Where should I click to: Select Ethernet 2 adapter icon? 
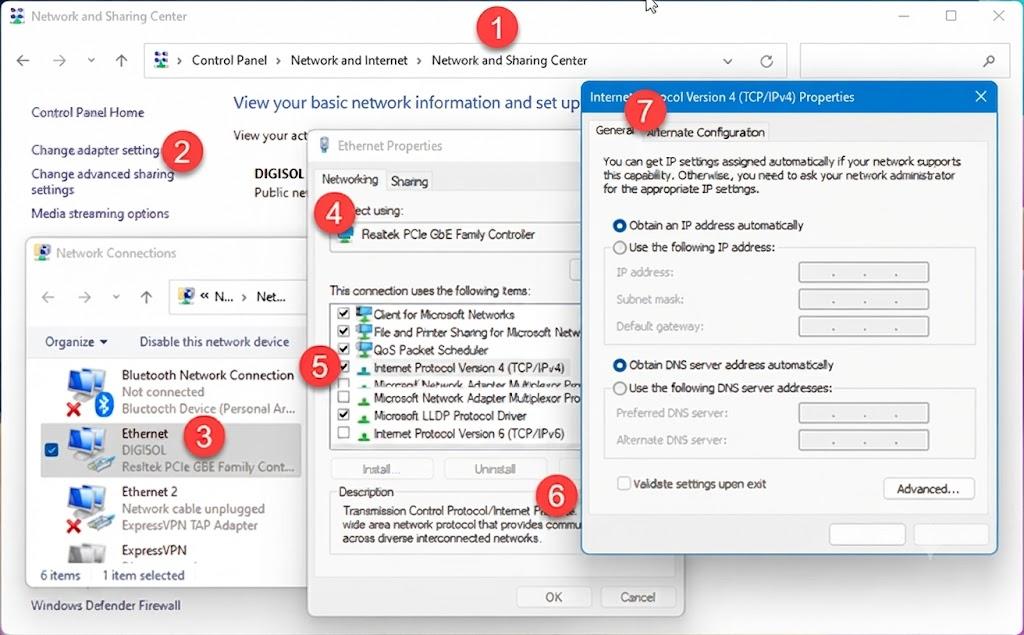coord(89,509)
